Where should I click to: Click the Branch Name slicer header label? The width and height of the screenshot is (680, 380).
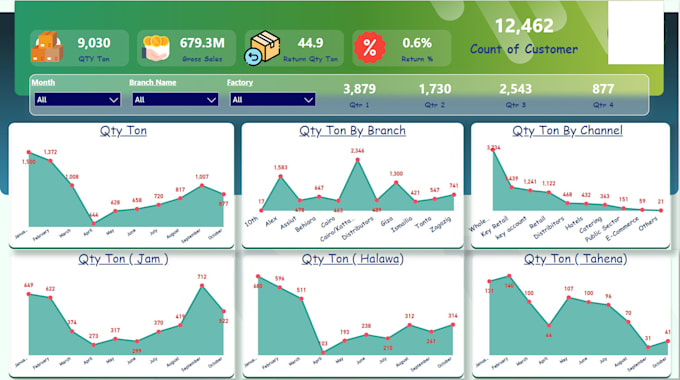[x=152, y=82]
